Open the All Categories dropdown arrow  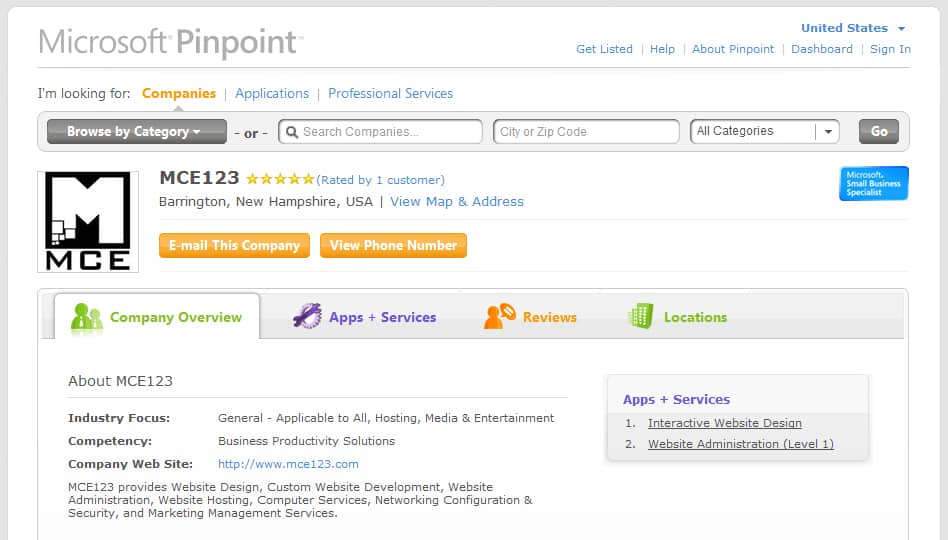tap(828, 131)
